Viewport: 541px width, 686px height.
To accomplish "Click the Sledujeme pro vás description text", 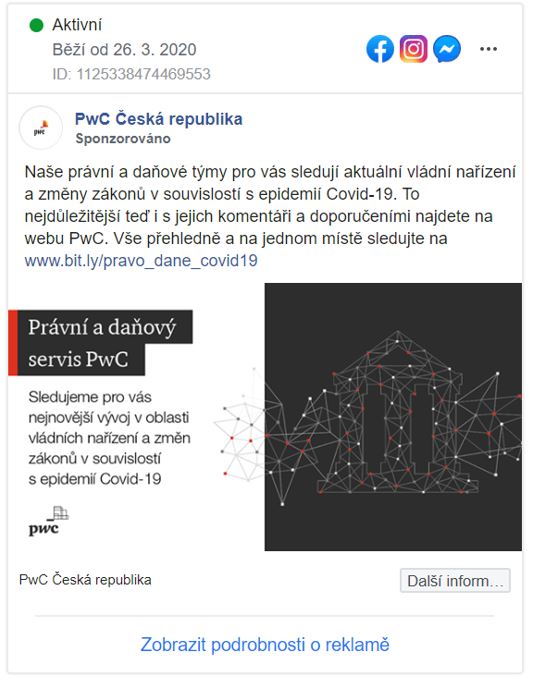I will click(109, 438).
